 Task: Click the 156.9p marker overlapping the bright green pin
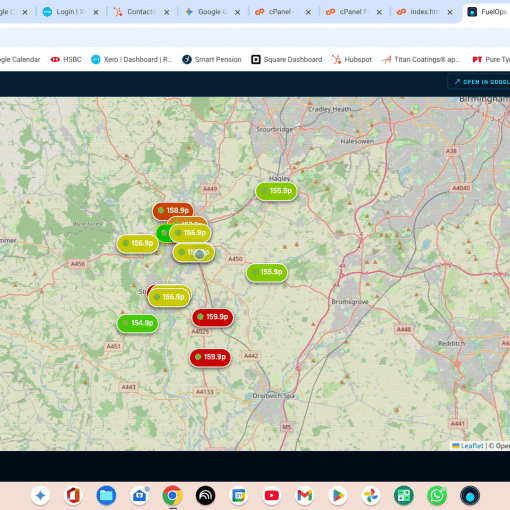click(190, 233)
